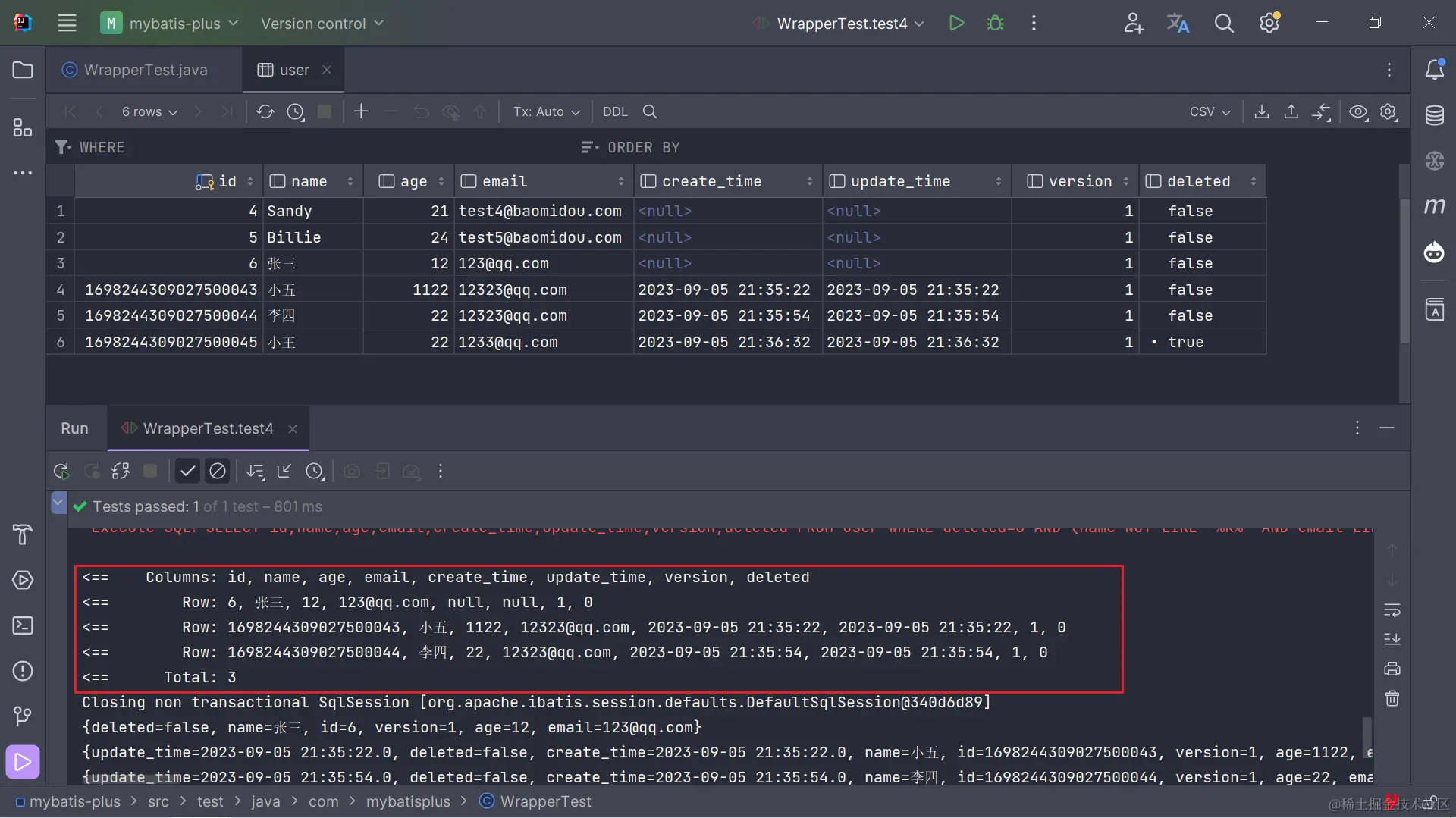Print the console output

point(1392,669)
